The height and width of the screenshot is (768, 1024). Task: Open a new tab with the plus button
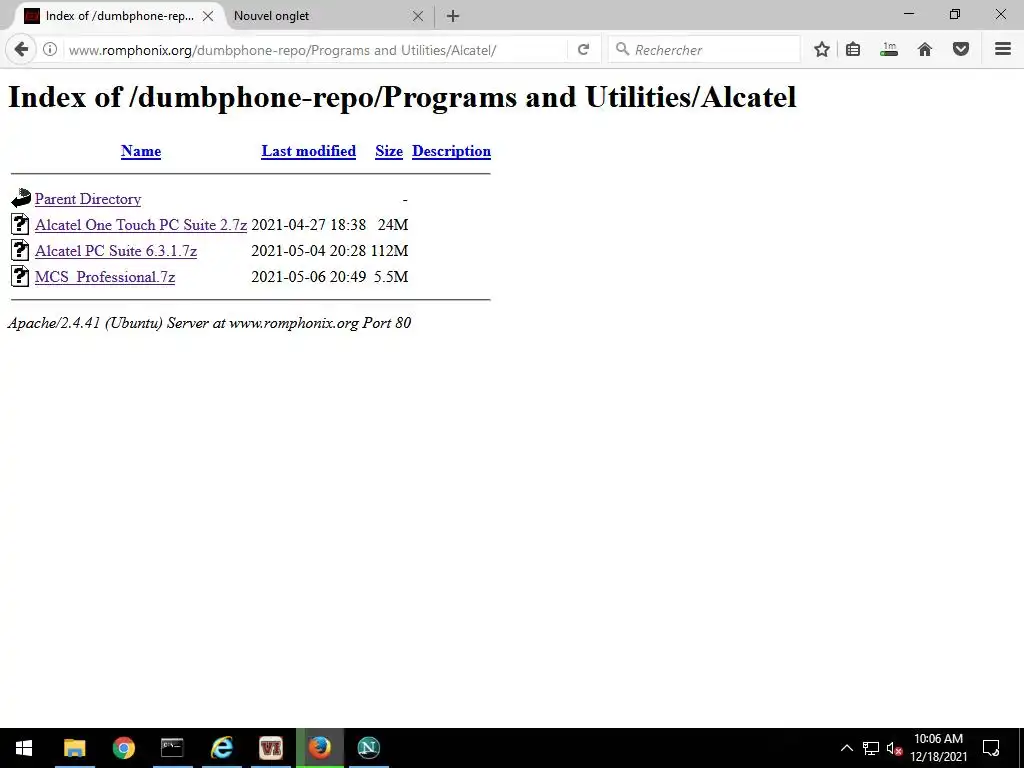(x=453, y=16)
